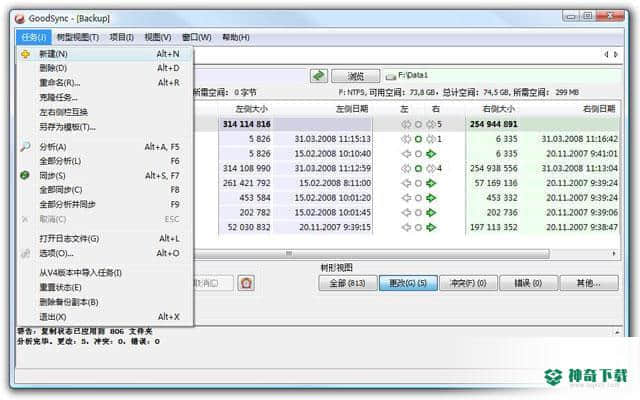Screen dimensions: 640x400
Task: Click the magnifier icon beside 分析(A)
Action: 25,147
